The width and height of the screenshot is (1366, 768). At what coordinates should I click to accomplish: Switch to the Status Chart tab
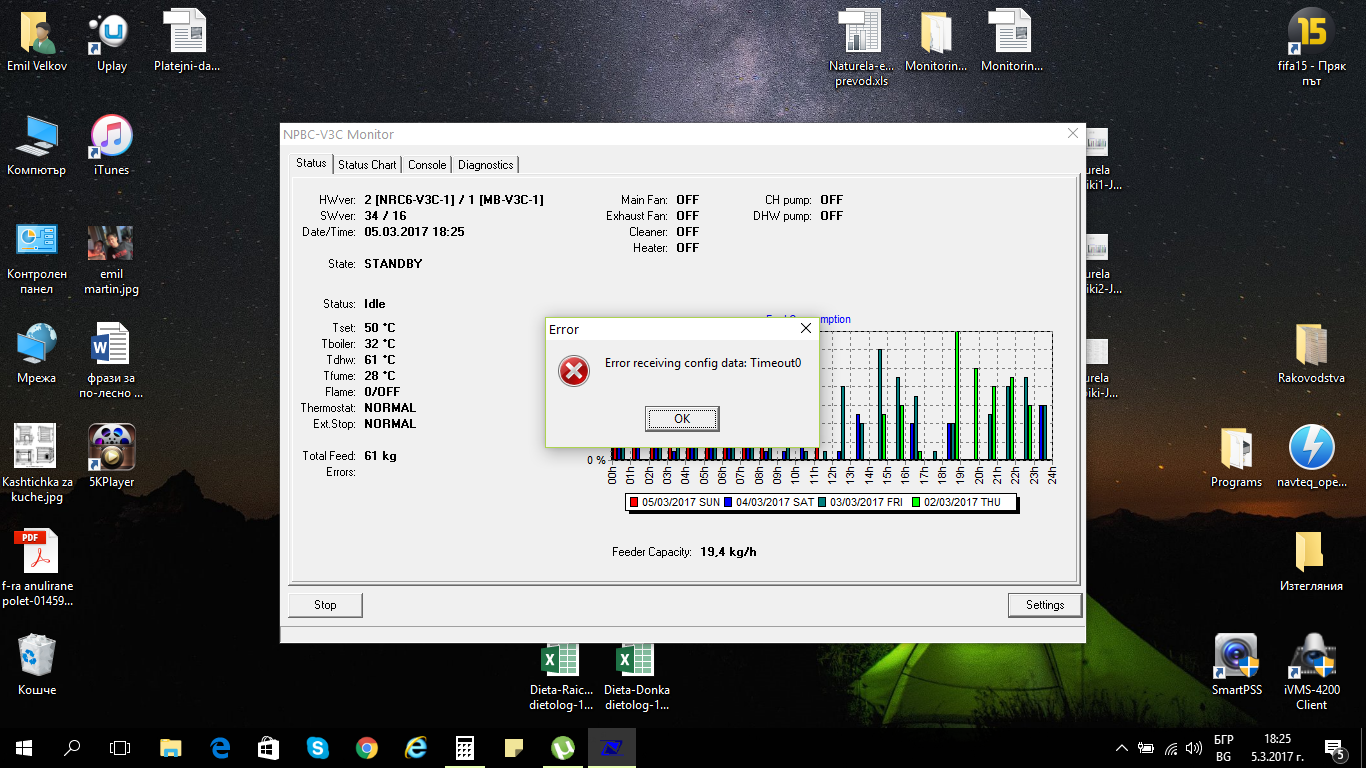(x=367, y=164)
